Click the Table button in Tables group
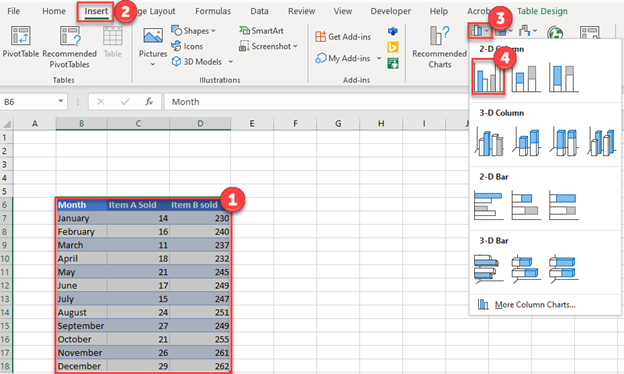Viewport: 624px width, 374px height. 113,41
